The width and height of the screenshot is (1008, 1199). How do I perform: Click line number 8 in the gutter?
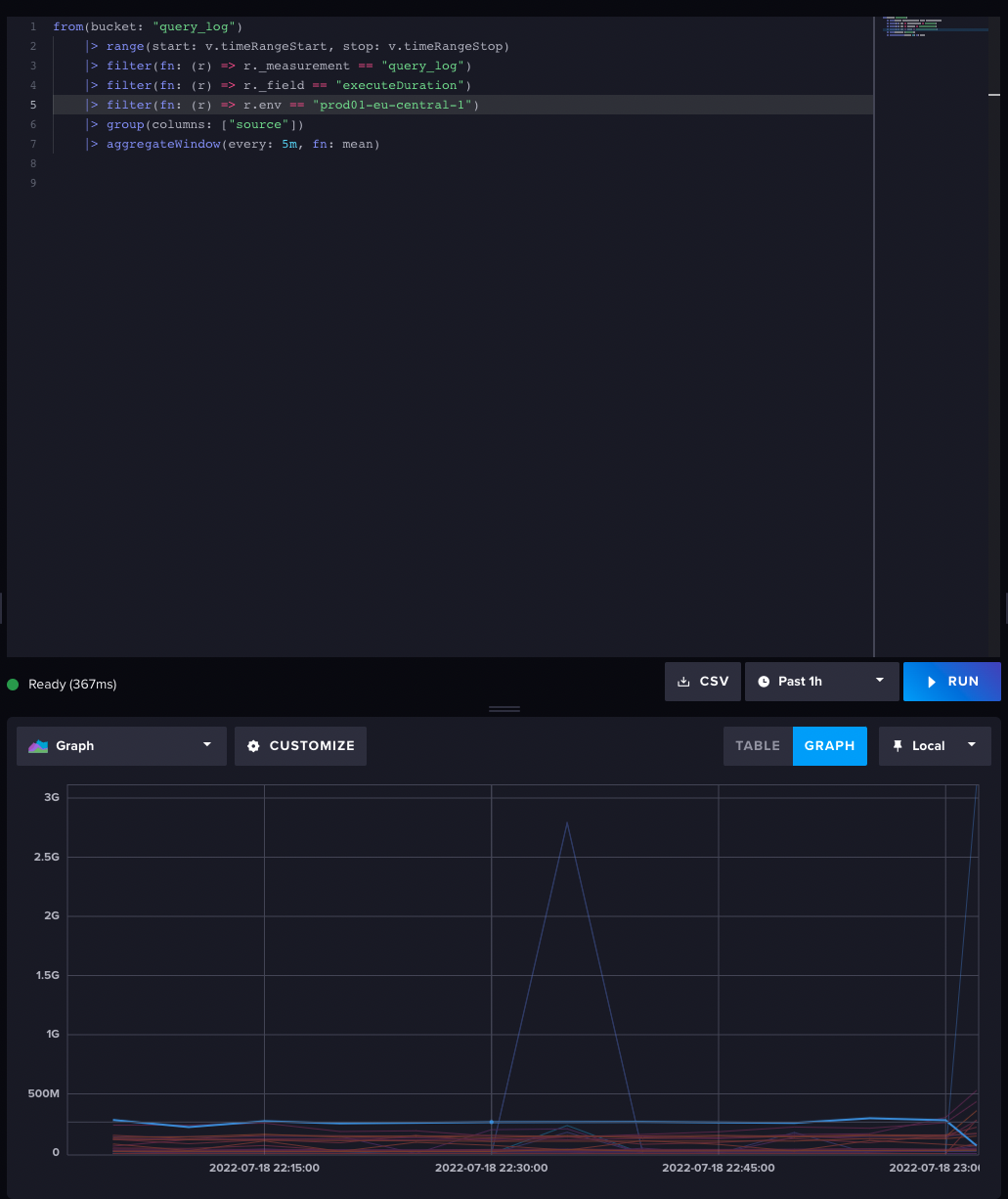coord(33,163)
